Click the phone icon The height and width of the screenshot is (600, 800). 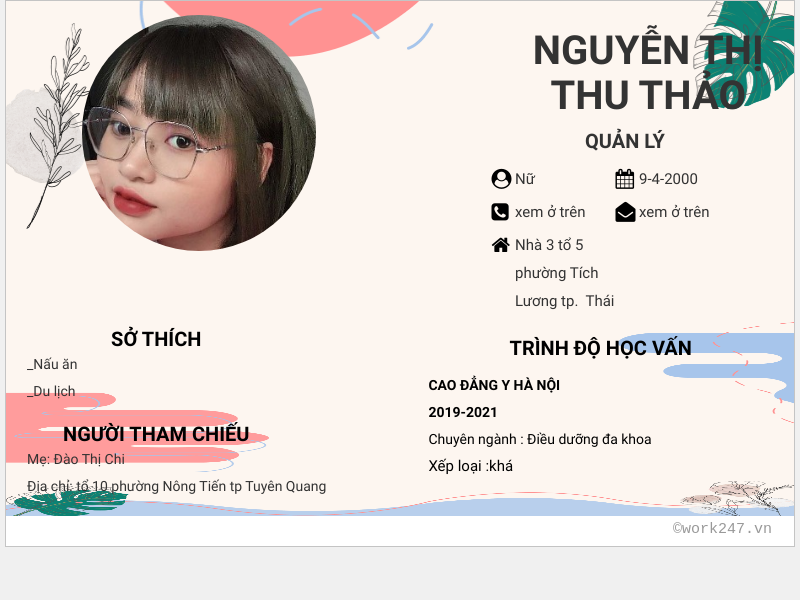pyautogui.click(x=500, y=212)
